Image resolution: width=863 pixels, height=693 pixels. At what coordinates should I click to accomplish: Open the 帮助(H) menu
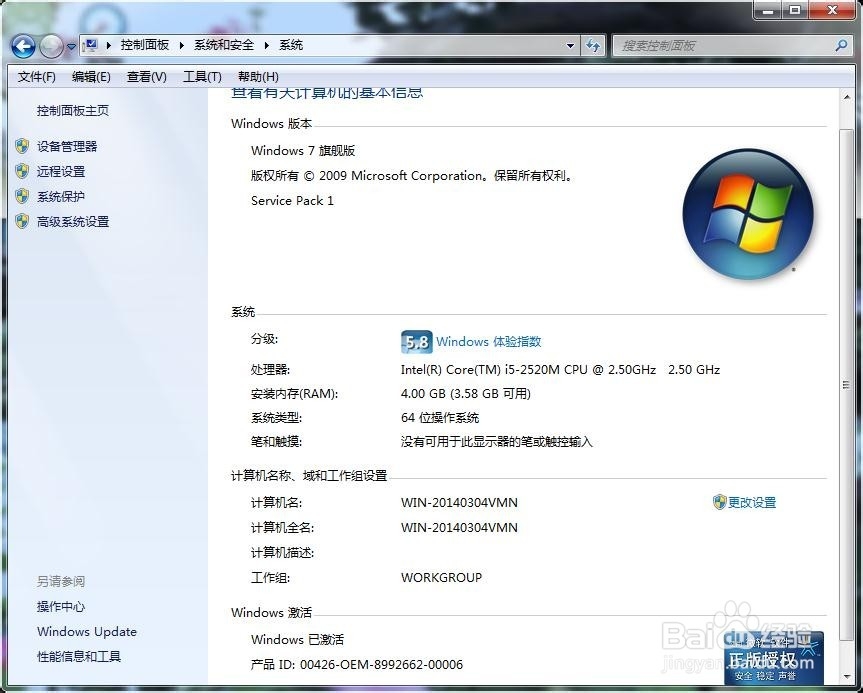(258, 77)
